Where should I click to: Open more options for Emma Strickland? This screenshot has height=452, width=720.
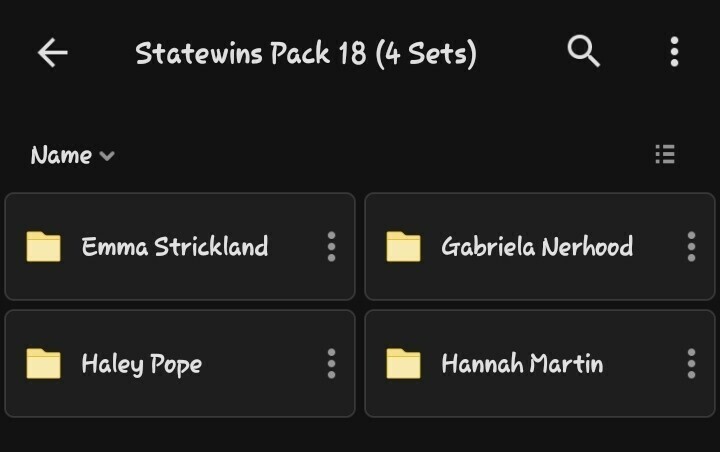[x=332, y=247]
